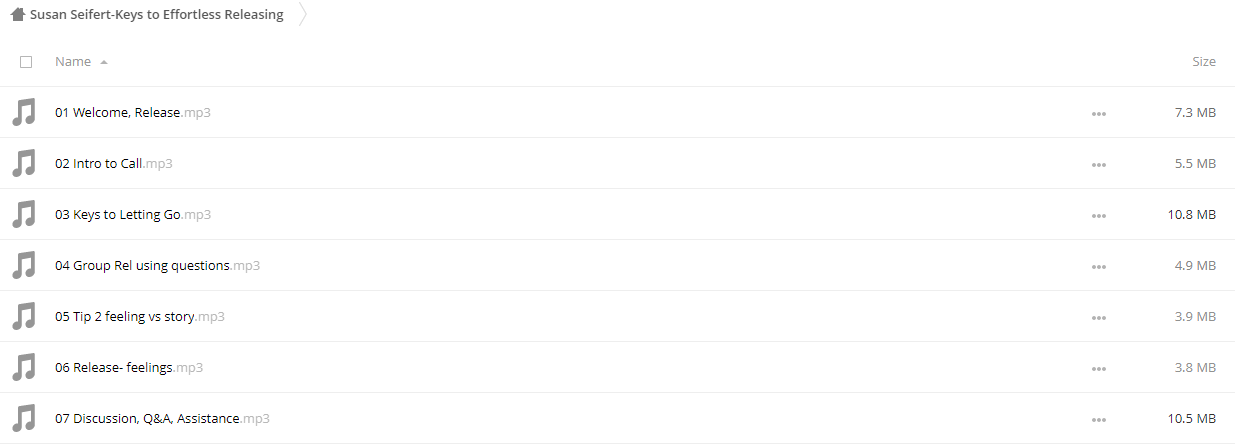1235x444 pixels.
Task: Open ellipsis menu for 05 Tip 2 feeling vs story
Action: 1099,317
